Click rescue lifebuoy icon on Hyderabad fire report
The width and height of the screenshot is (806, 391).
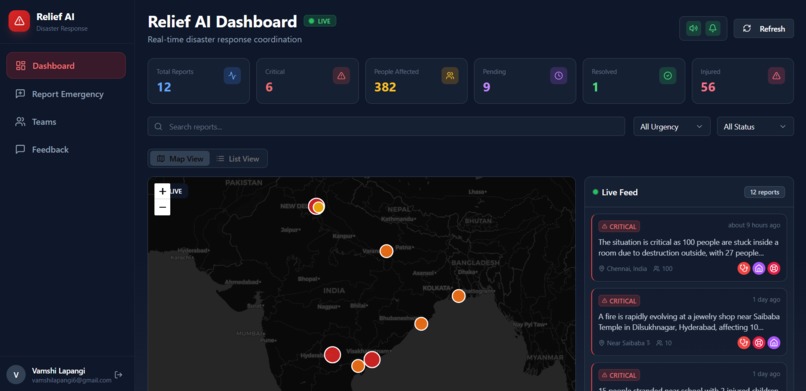point(759,343)
